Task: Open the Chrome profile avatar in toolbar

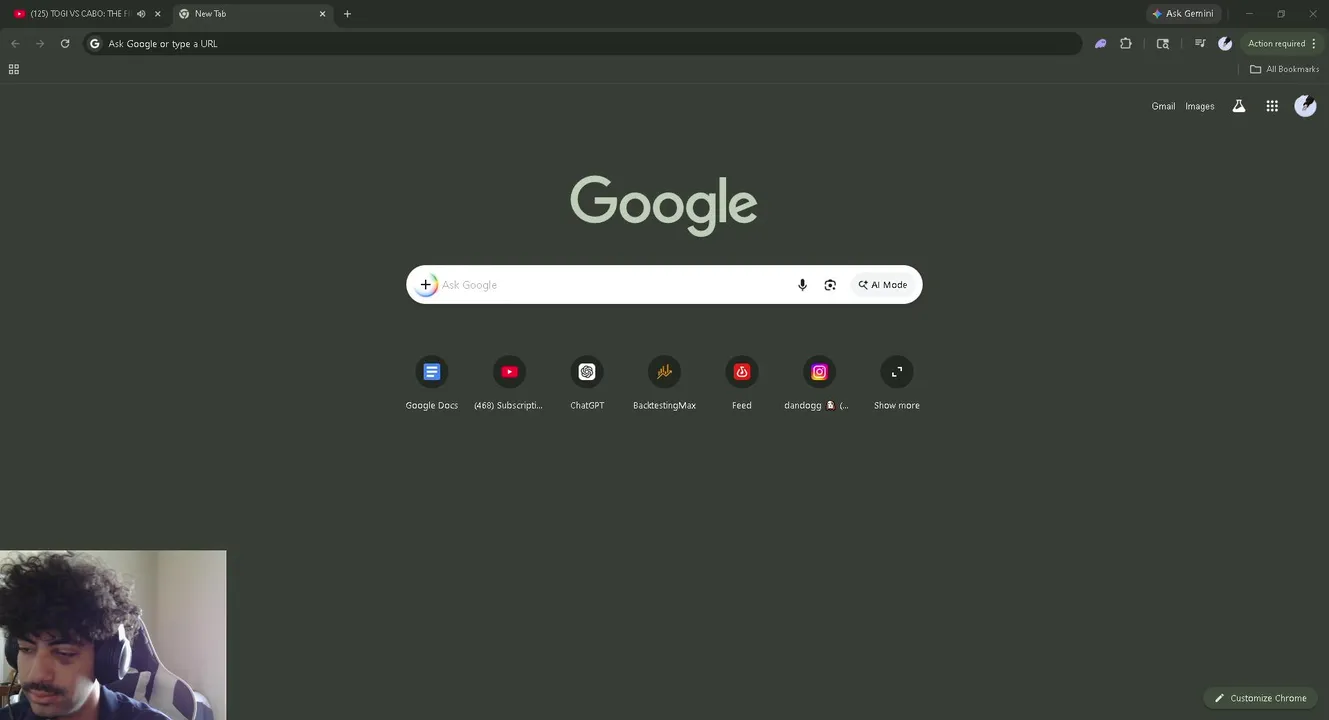Action: click(1225, 44)
